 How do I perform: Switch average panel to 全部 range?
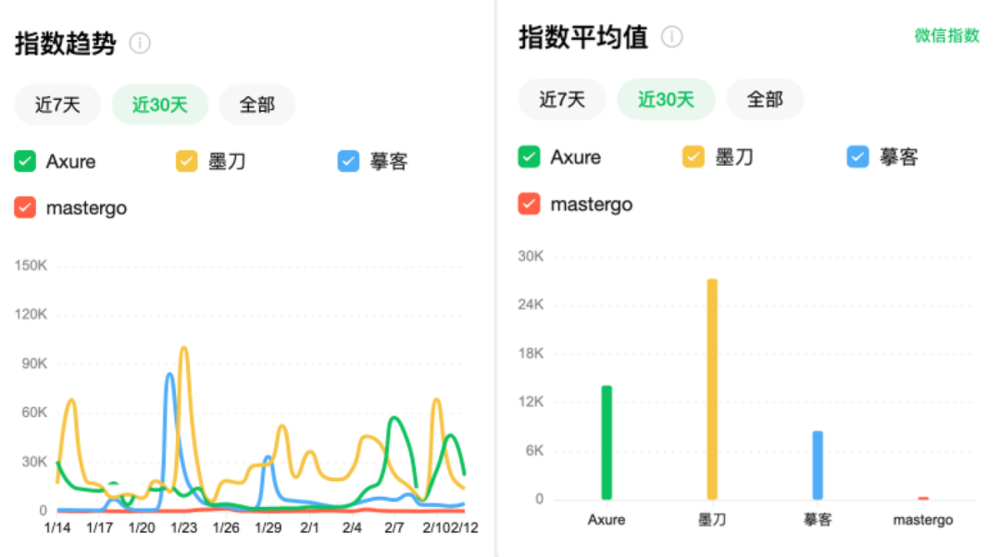point(765,99)
